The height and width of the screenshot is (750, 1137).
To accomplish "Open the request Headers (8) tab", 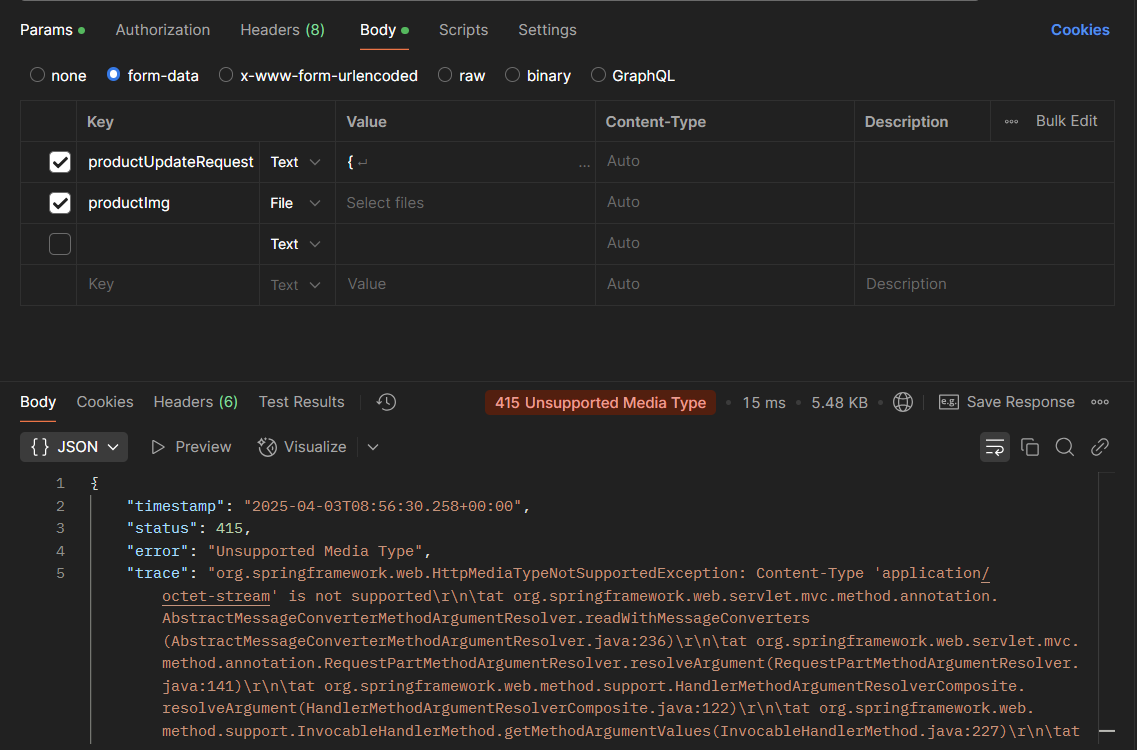I will [282, 30].
